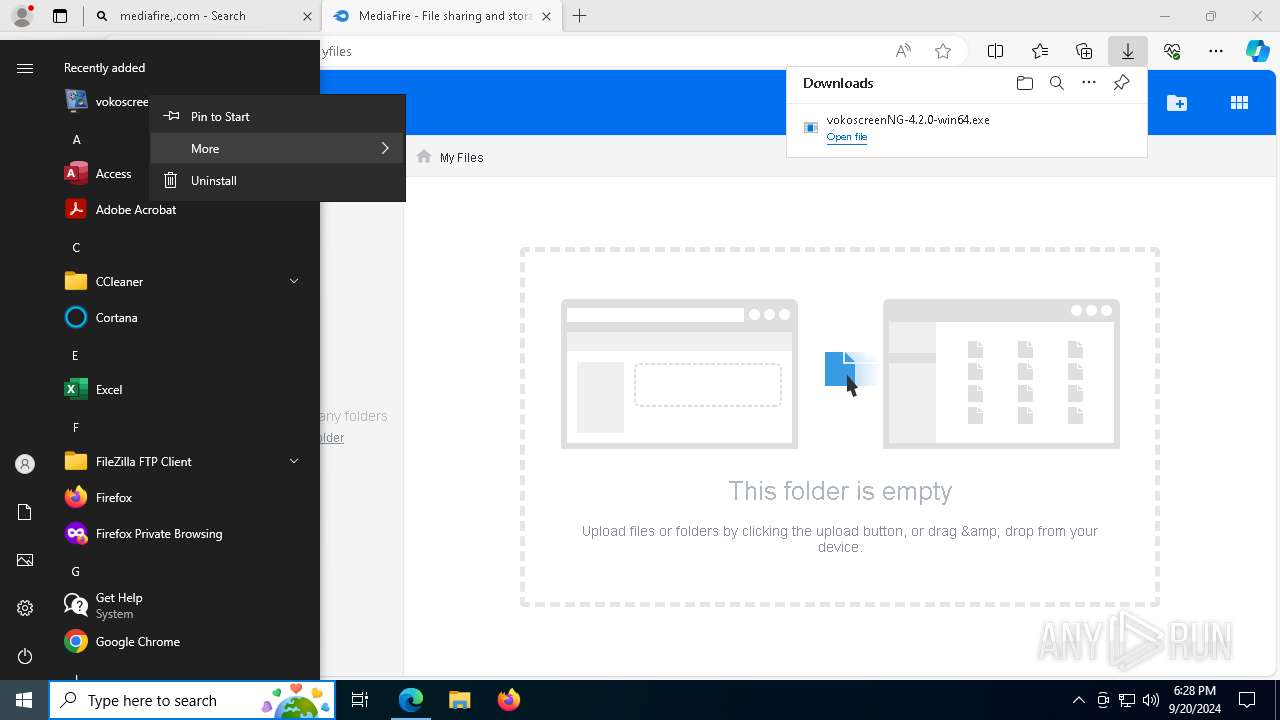The height and width of the screenshot is (720, 1280).
Task: Open File Explorer from taskbar
Action: (460, 700)
